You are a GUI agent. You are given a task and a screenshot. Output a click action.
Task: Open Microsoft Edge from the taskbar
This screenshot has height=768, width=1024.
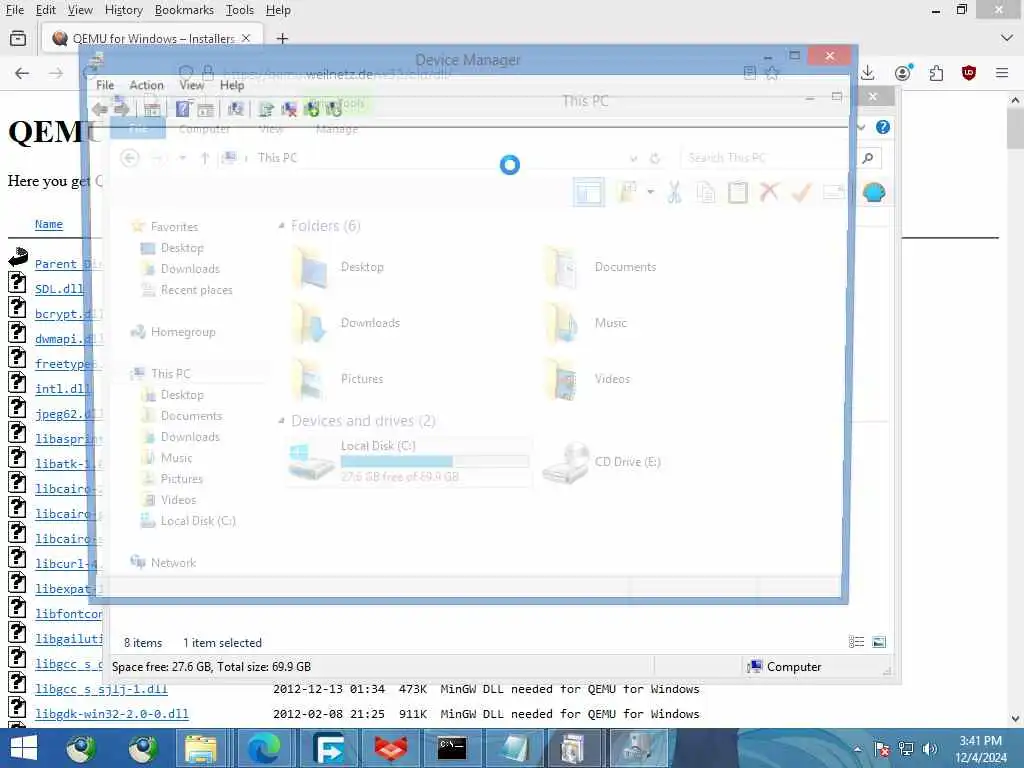point(264,748)
